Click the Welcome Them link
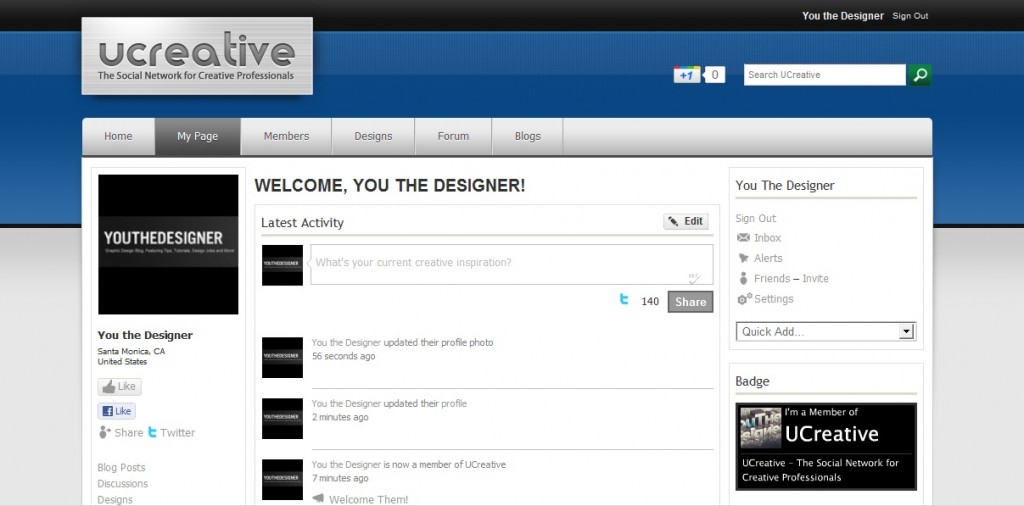The width and height of the screenshot is (1024, 506). (368, 499)
